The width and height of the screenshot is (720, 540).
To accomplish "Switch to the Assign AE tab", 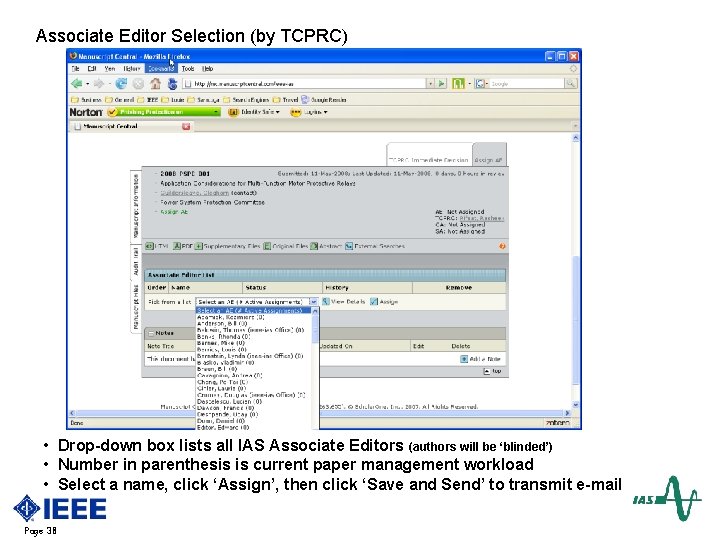I will click(489, 155).
